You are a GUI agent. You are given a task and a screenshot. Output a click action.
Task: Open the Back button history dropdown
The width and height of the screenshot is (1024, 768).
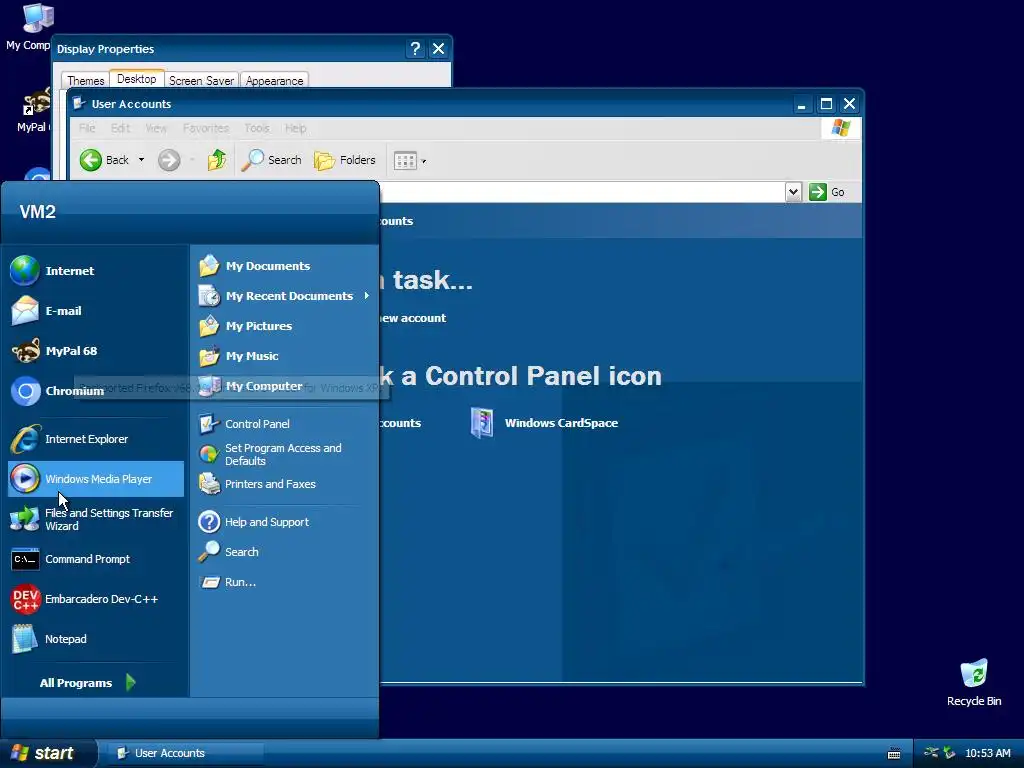point(141,160)
